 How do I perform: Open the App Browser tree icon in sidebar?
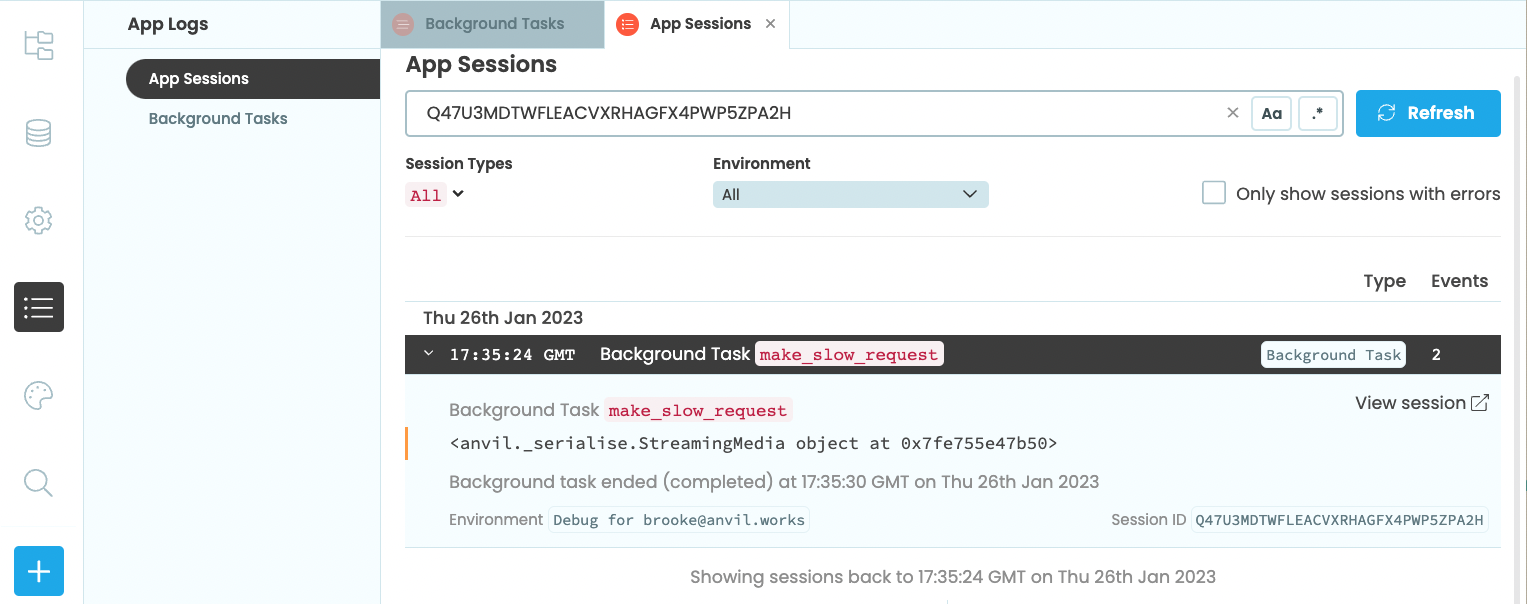coord(39,45)
